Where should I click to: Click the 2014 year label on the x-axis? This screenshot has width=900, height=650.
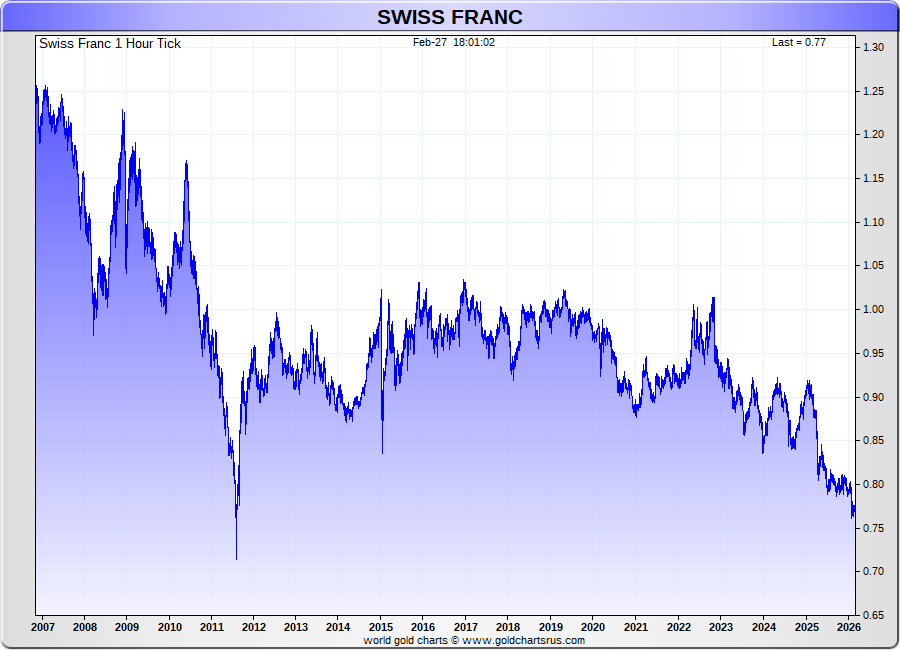tap(338, 627)
